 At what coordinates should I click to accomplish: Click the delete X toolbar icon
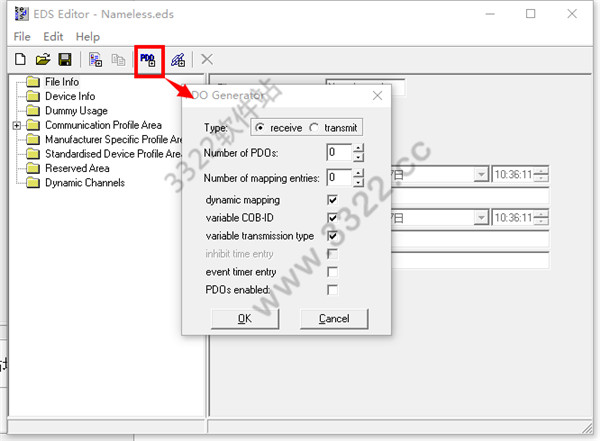tap(207, 59)
